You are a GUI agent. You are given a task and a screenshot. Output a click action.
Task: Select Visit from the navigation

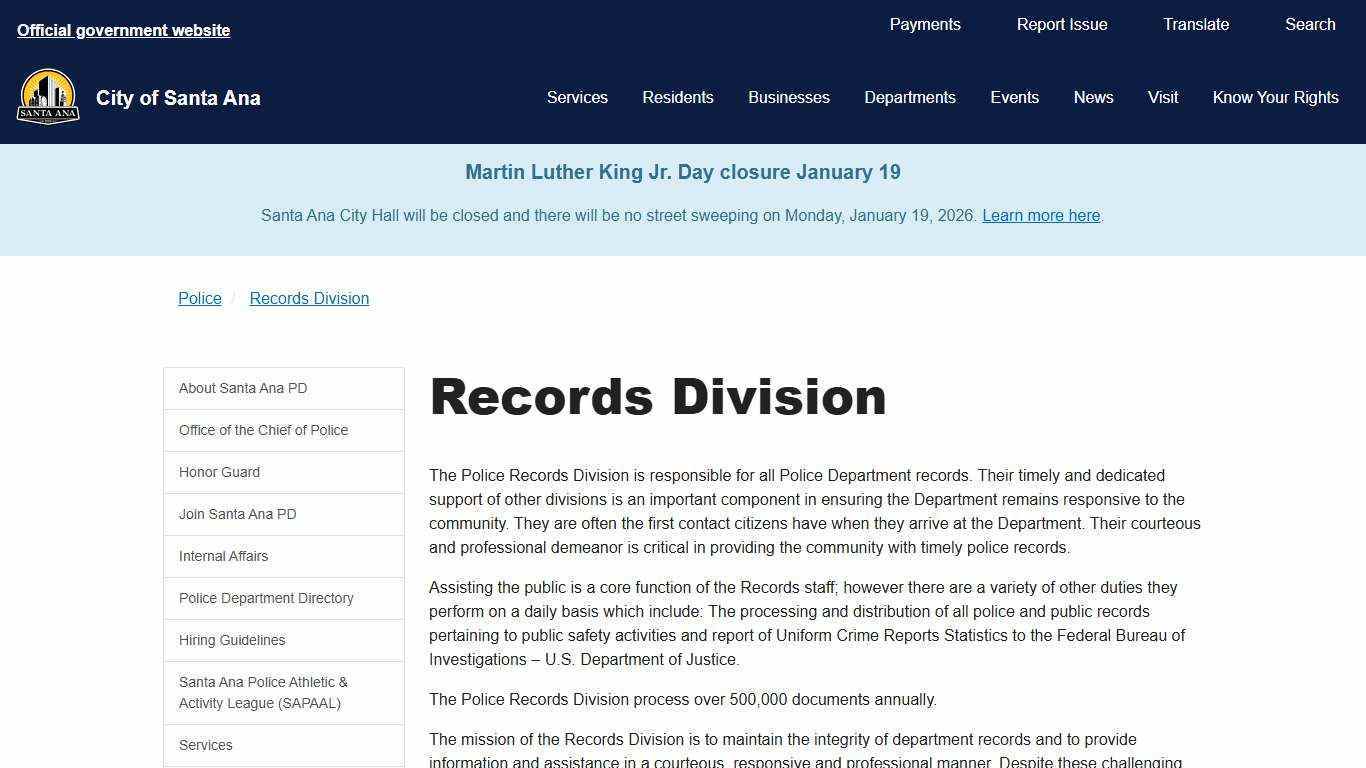pos(1163,97)
